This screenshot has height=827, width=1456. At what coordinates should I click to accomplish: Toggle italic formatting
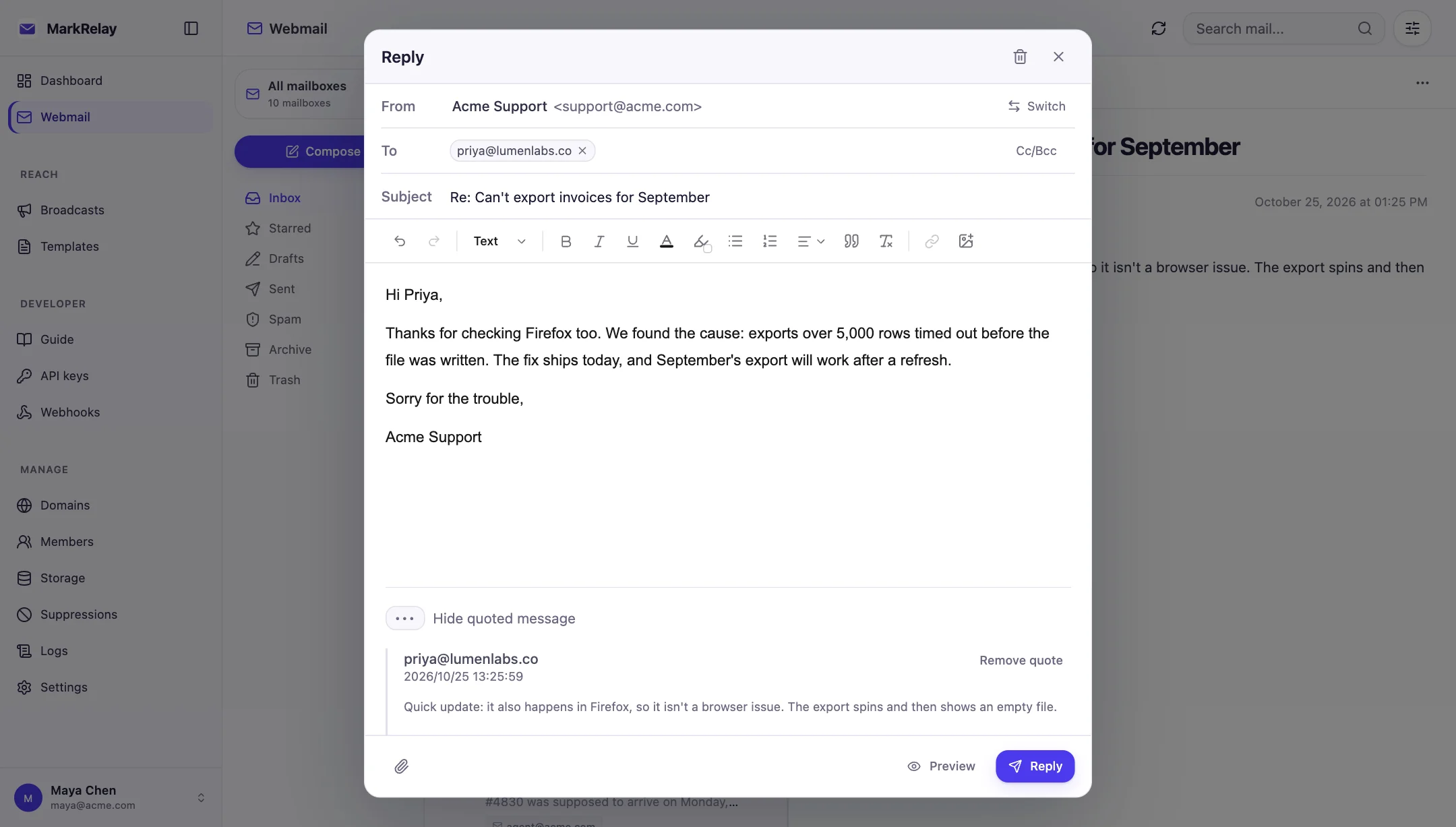599,241
